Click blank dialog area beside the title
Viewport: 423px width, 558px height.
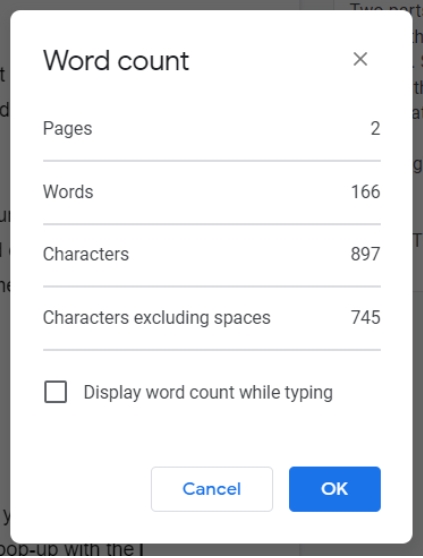click(270, 60)
